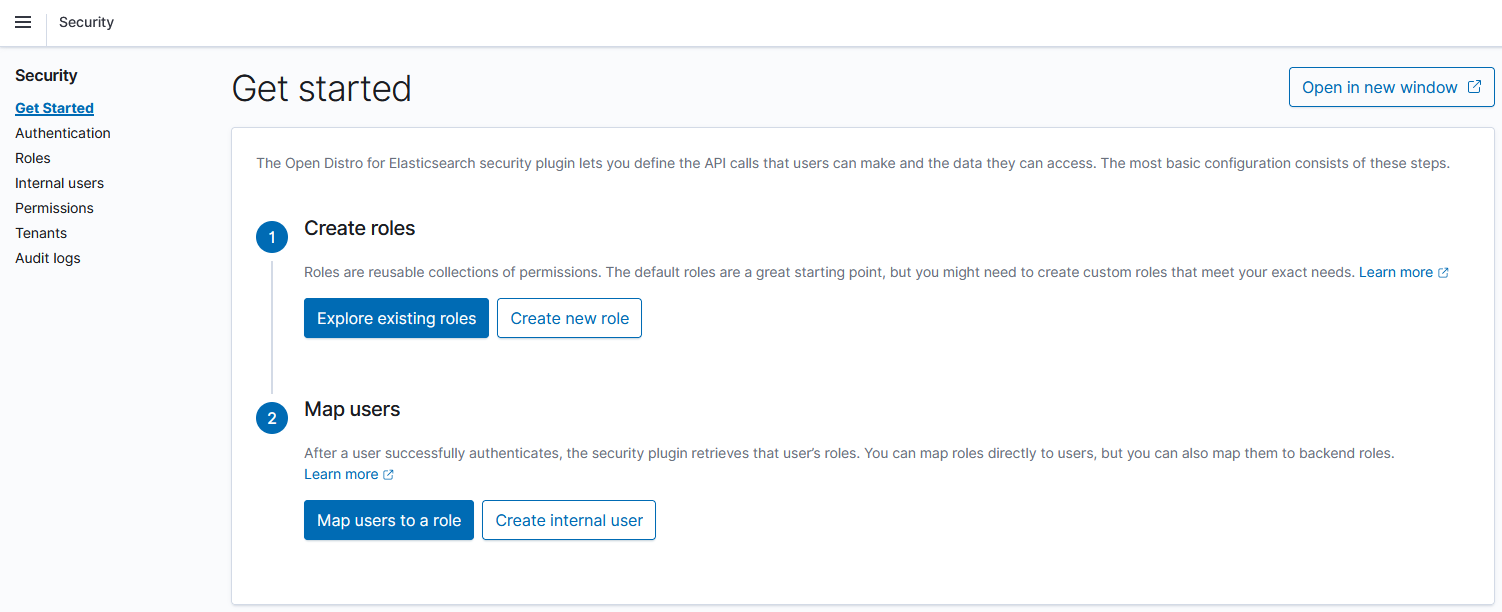Open in new window button
The width and height of the screenshot is (1502, 612).
click(1392, 87)
